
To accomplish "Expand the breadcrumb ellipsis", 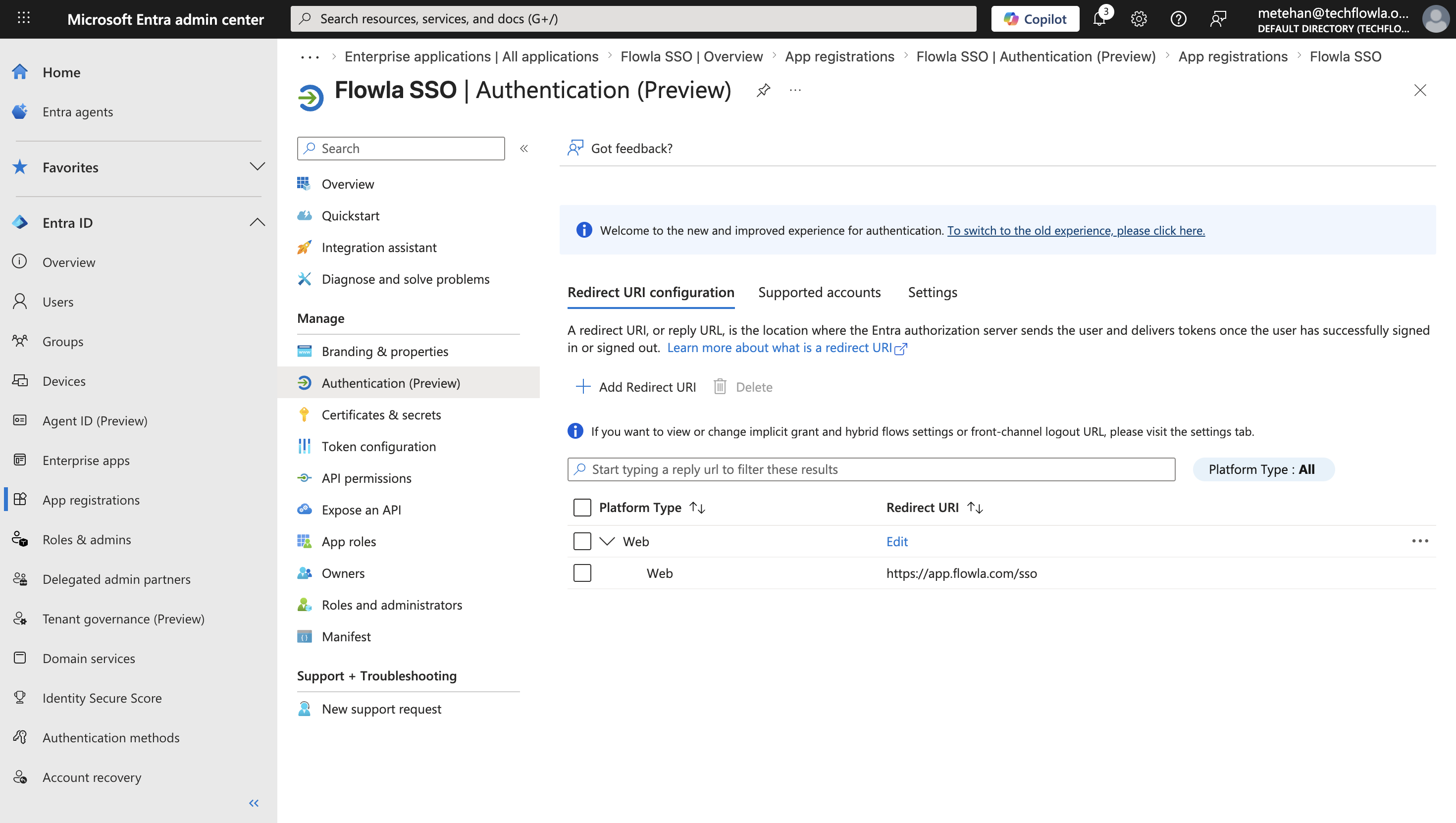I will coord(310,56).
